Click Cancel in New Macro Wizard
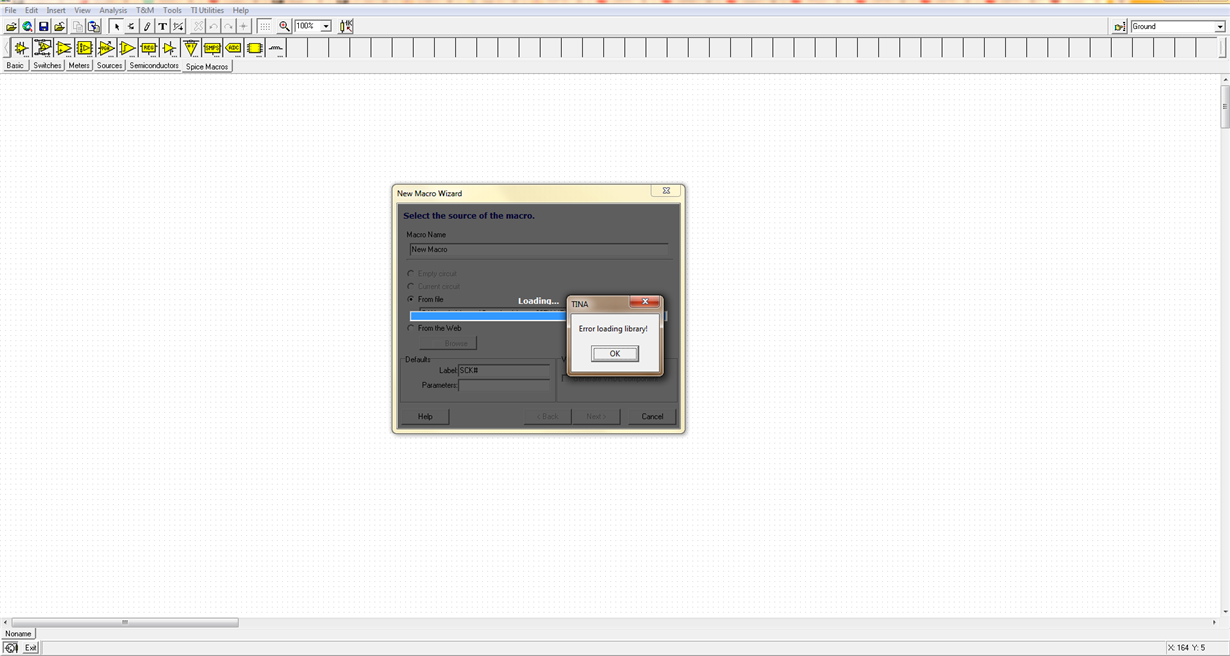Viewport: 1230px width, 656px height. (x=652, y=416)
